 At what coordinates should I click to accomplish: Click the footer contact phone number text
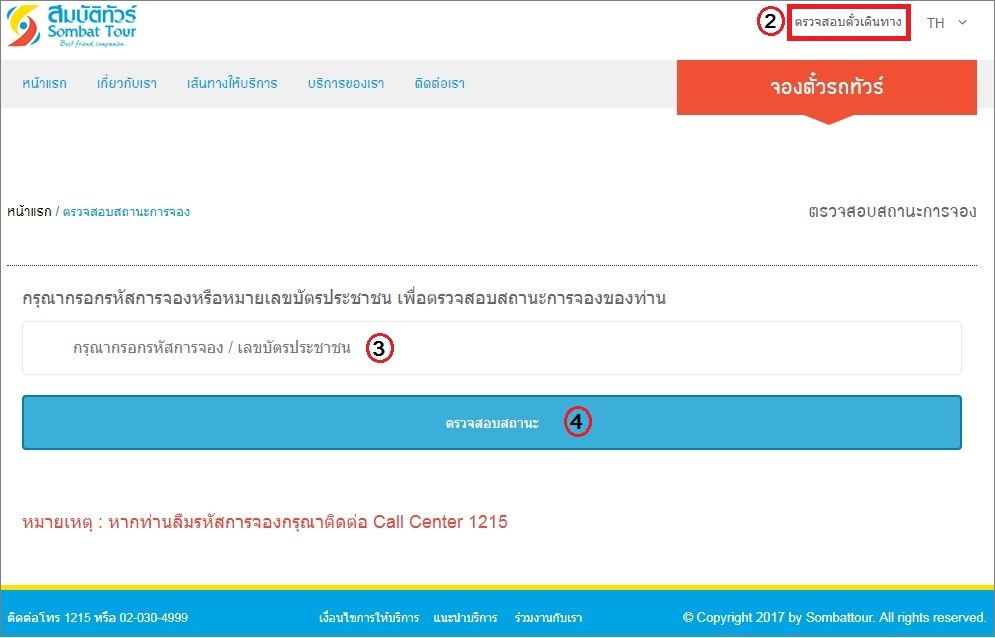coord(98,618)
